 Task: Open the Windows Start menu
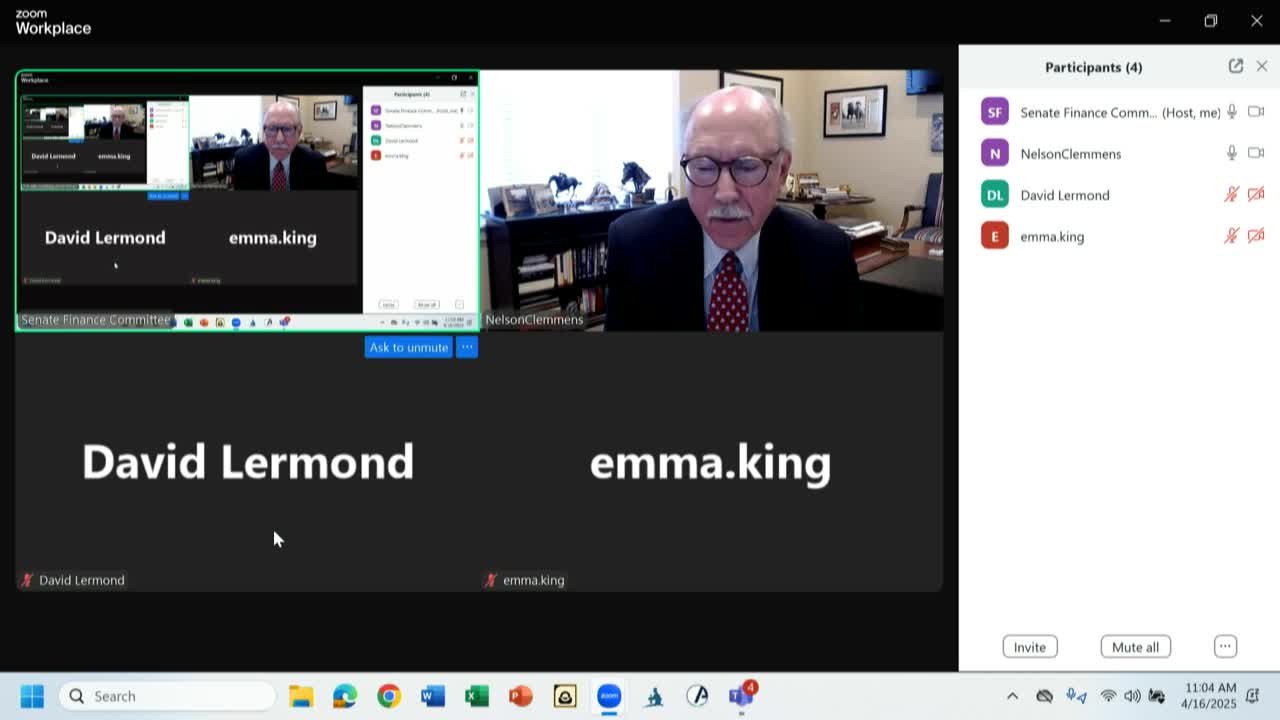32,696
